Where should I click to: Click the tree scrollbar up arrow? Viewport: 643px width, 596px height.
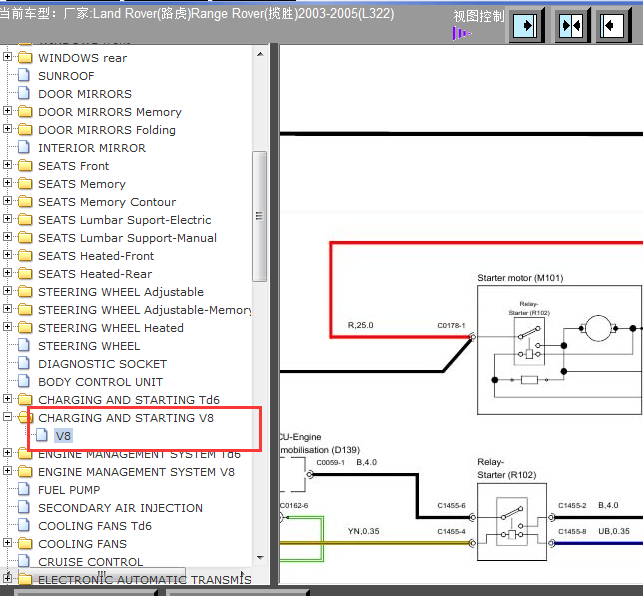pos(260,54)
